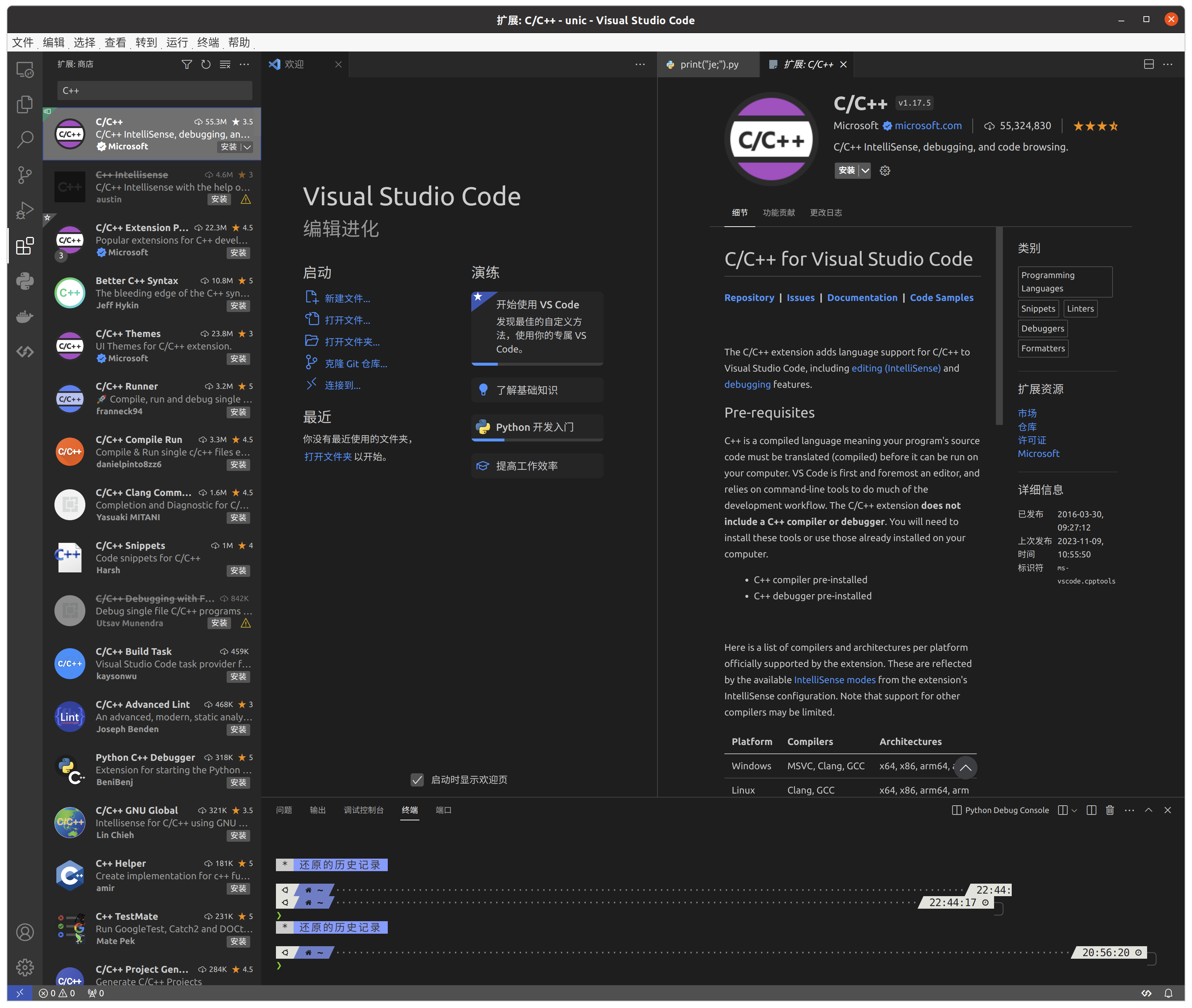The image size is (1192, 1008).
Task: Open Source Control view
Action: (25, 175)
